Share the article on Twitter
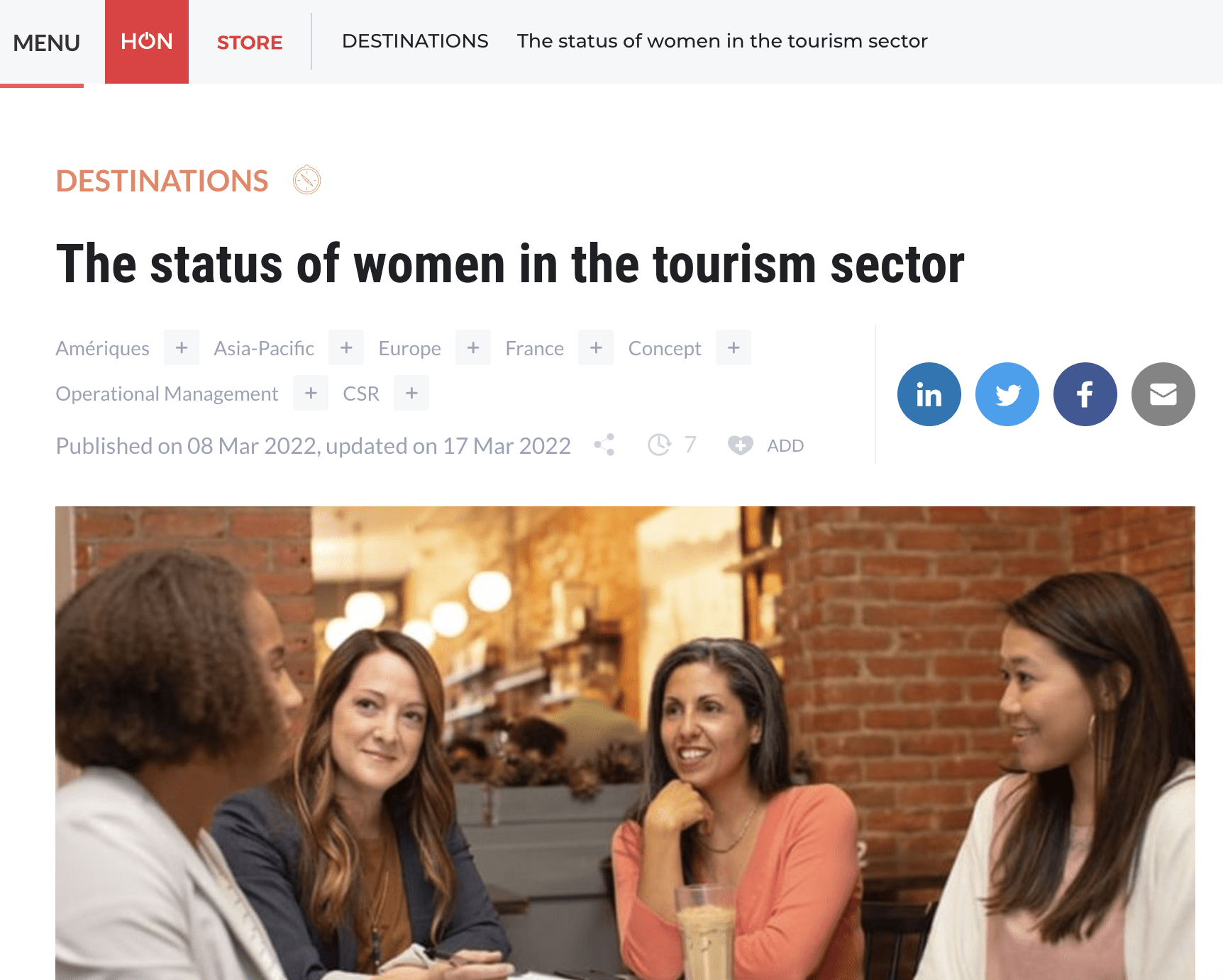The width and height of the screenshot is (1223, 980). (1007, 394)
